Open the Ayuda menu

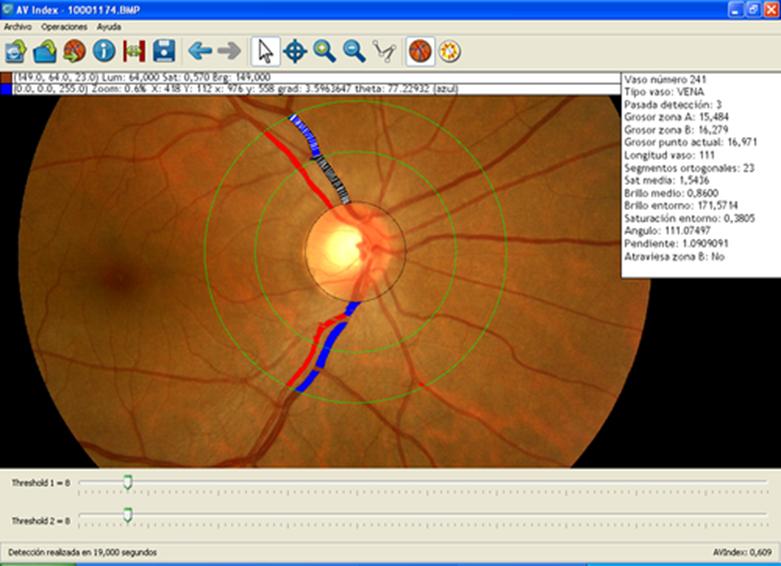pyautogui.click(x=108, y=26)
